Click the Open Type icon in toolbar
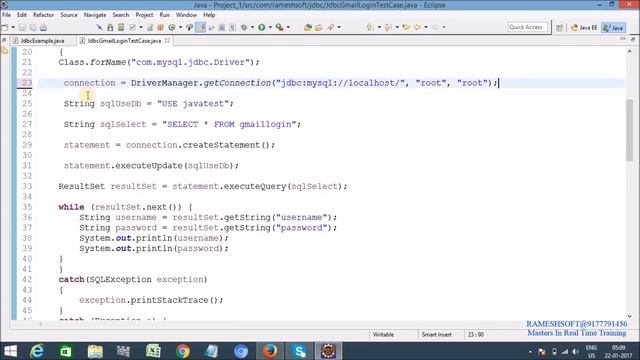 tap(308, 27)
